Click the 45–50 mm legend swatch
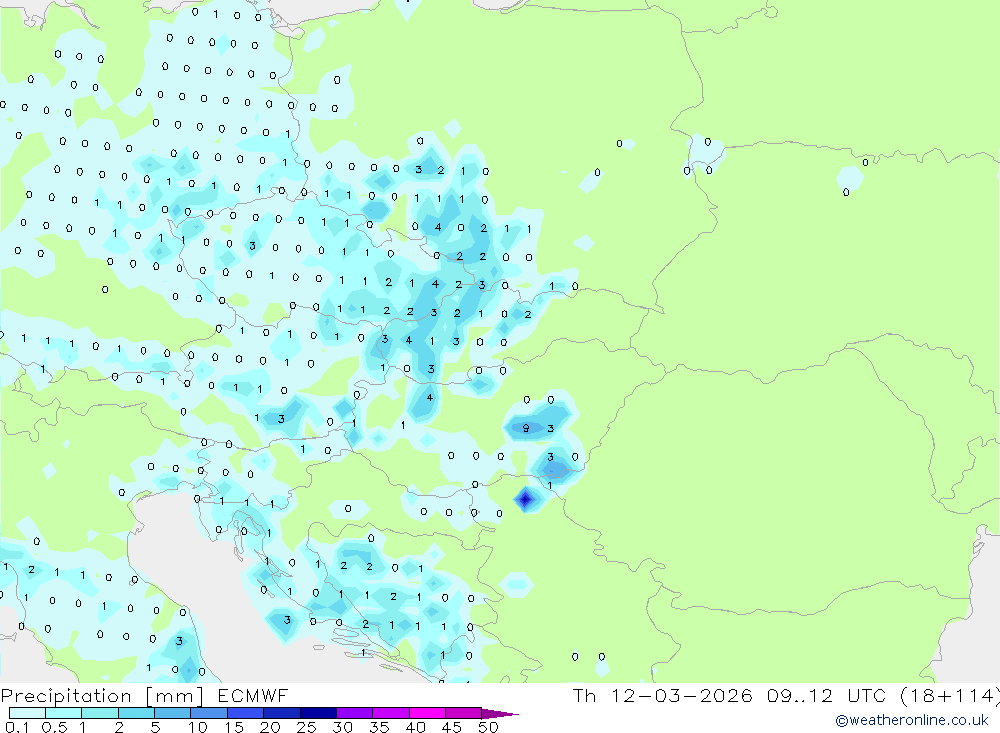 click(464, 713)
